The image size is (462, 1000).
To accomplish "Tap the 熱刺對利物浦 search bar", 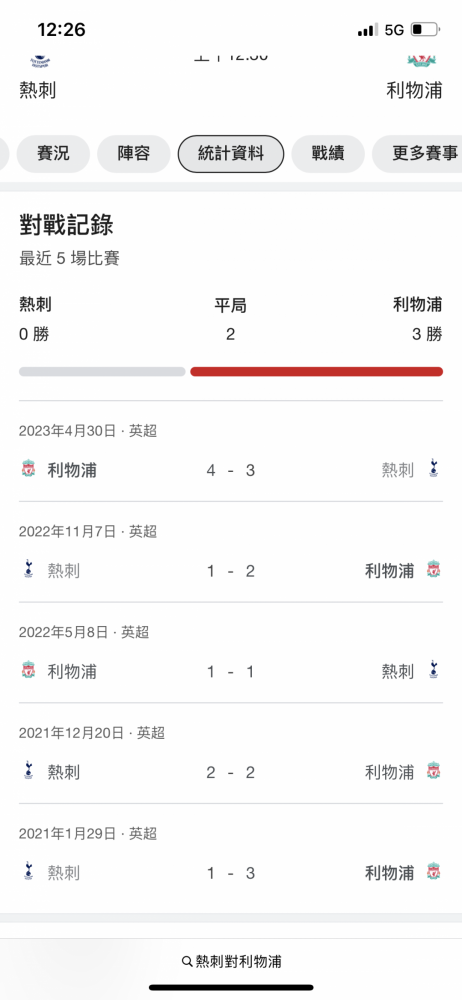I will [x=231, y=961].
